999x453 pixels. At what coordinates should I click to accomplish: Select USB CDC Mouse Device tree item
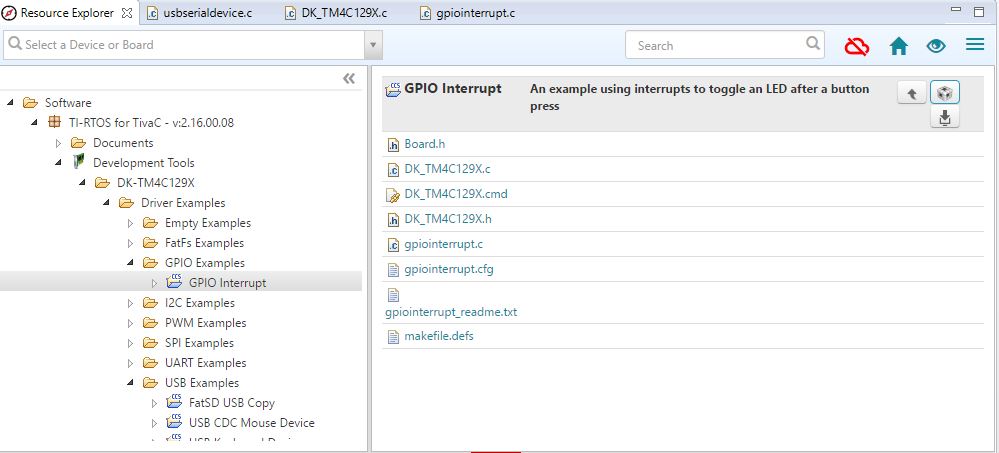pyautogui.click(x=252, y=422)
